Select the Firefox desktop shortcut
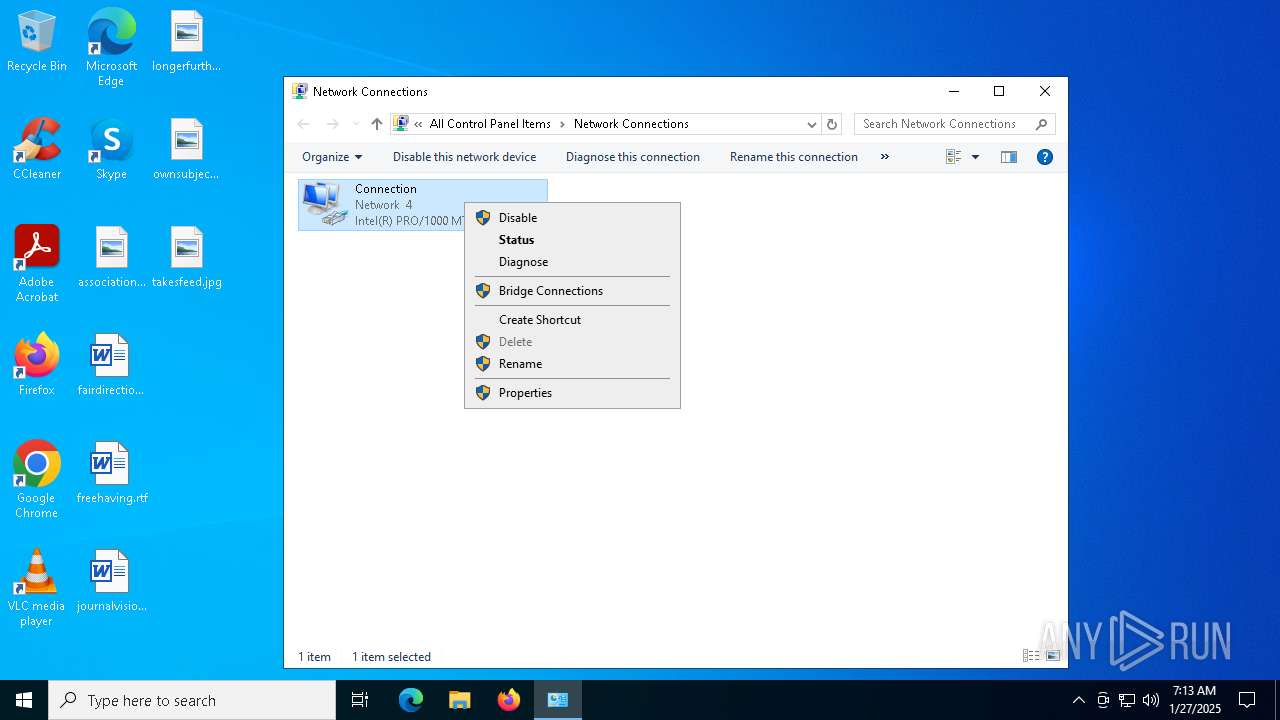Screen dimensions: 1280x720 pyautogui.click(x=37, y=365)
